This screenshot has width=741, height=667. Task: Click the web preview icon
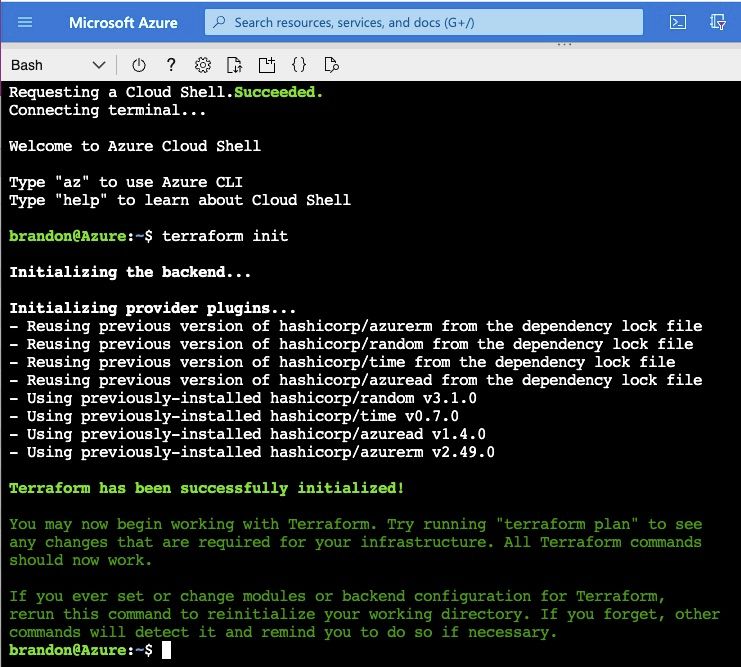331,65
